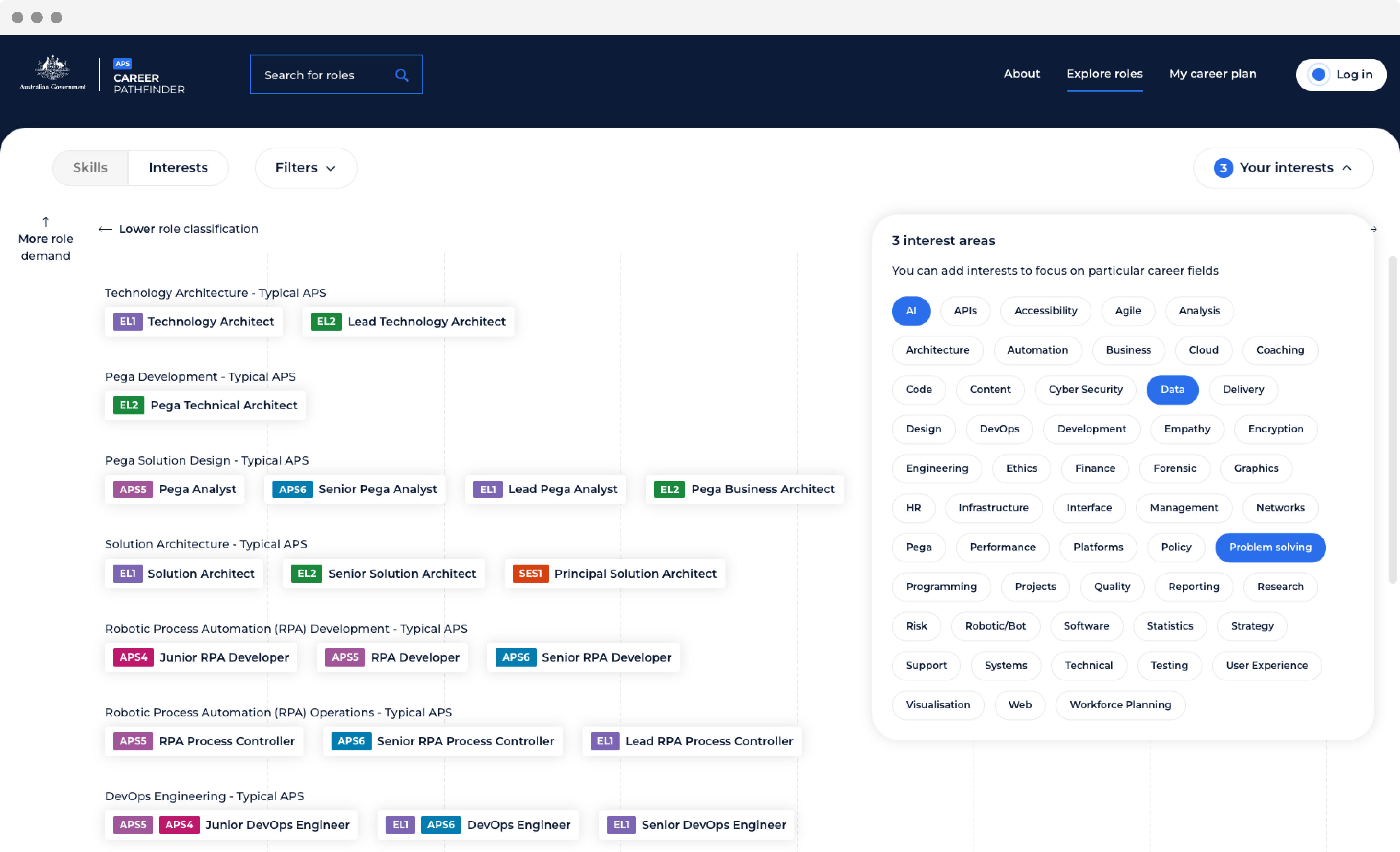1400x852 pixels.
Task: Click the left arrow beside Lower role classification
Action: [105, 229]
